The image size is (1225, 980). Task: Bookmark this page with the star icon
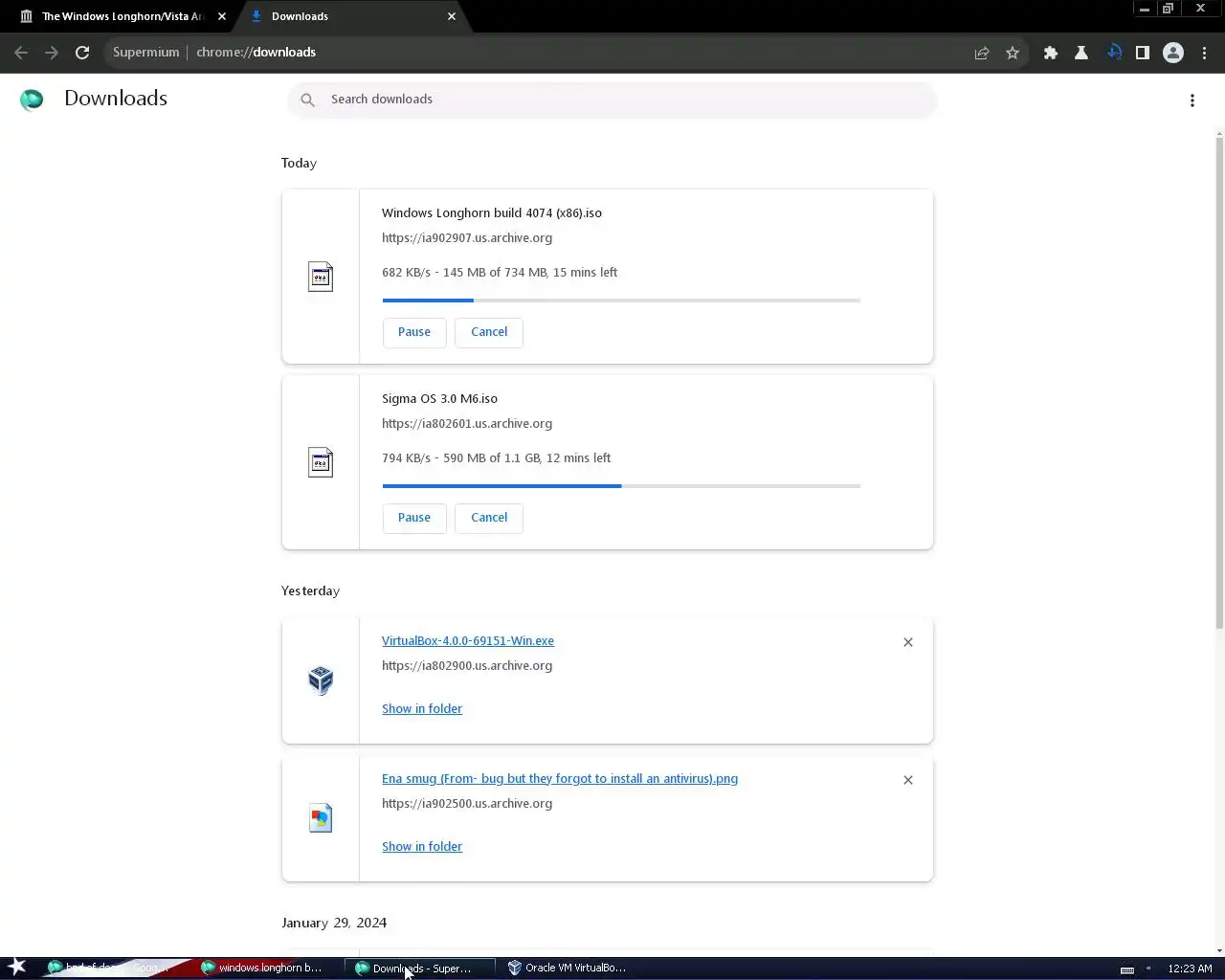pos(1013,53)
